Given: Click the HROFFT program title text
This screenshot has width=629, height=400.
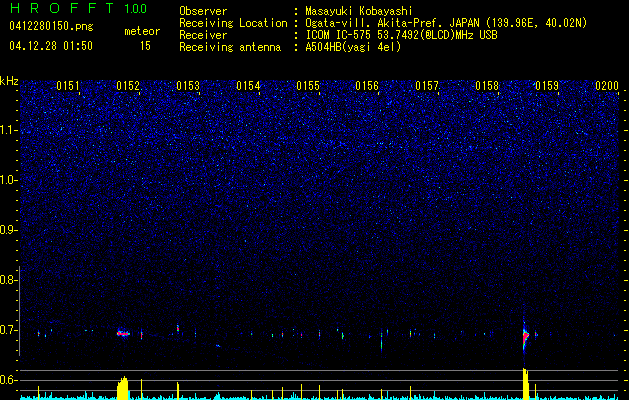Looking at the screenshot, I should click(62, 8).
